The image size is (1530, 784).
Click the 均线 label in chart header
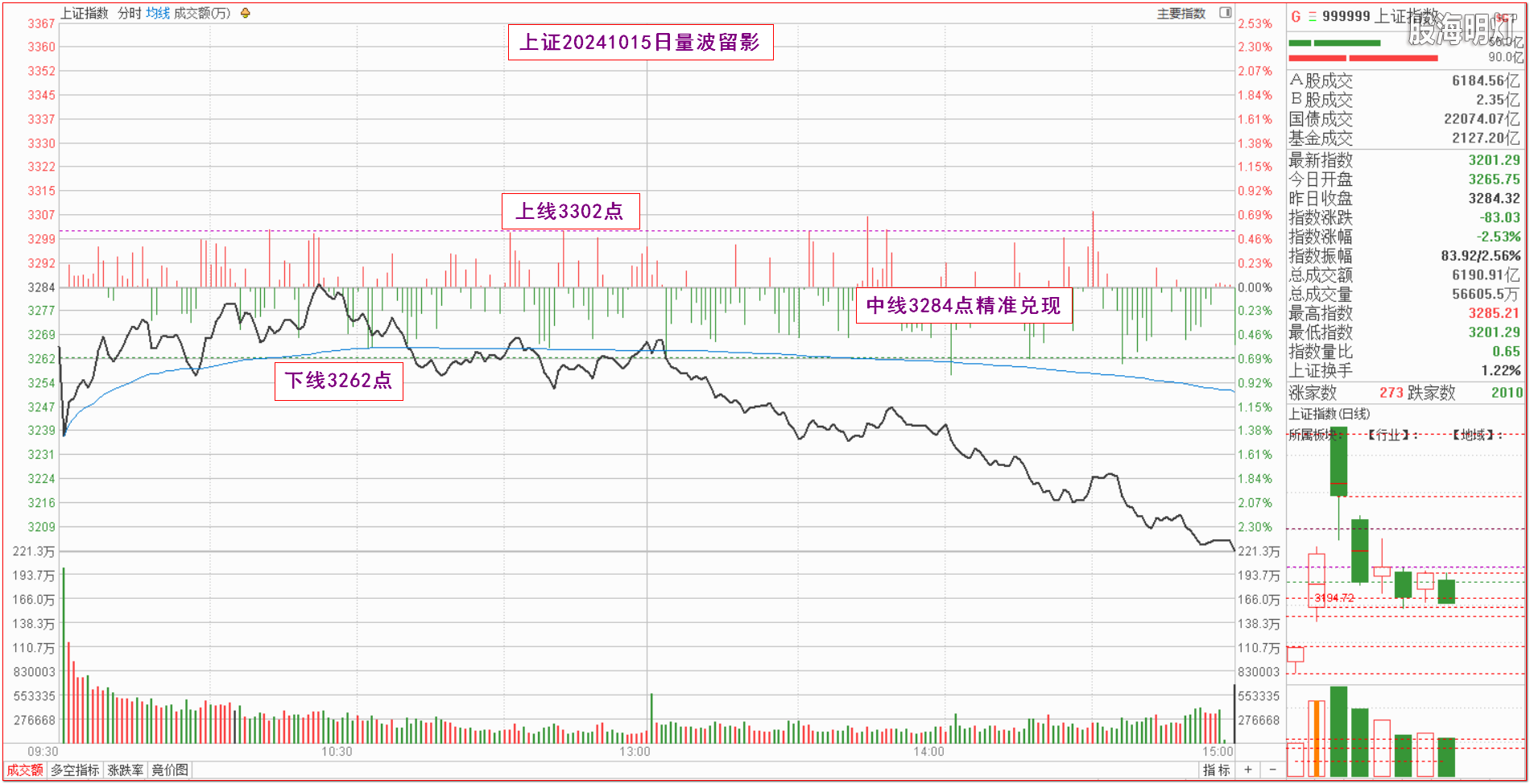(158, 13)
